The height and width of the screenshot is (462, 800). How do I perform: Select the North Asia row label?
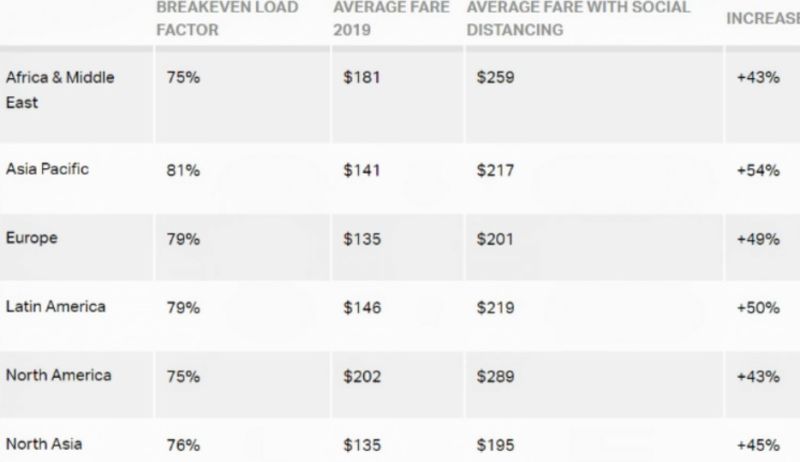(44, 444)
